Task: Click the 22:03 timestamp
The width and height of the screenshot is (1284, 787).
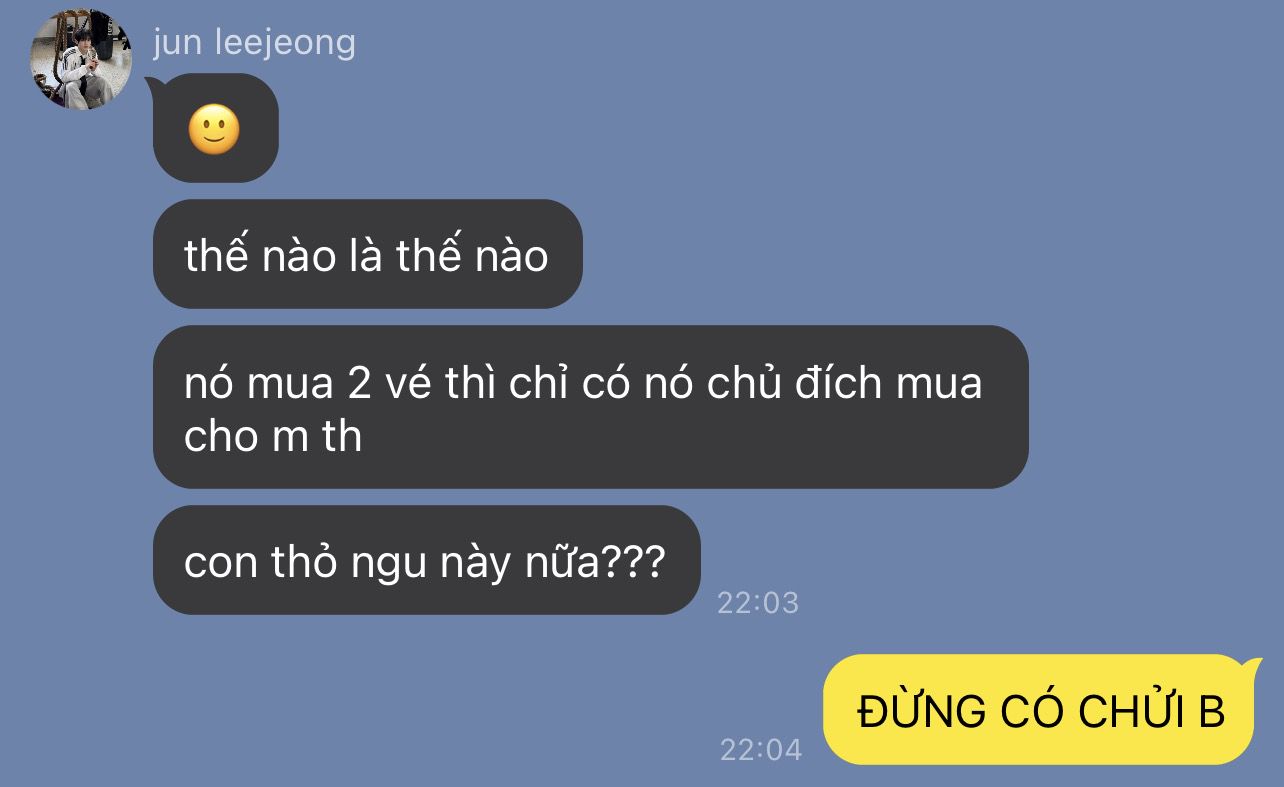Action: point(758,603)
